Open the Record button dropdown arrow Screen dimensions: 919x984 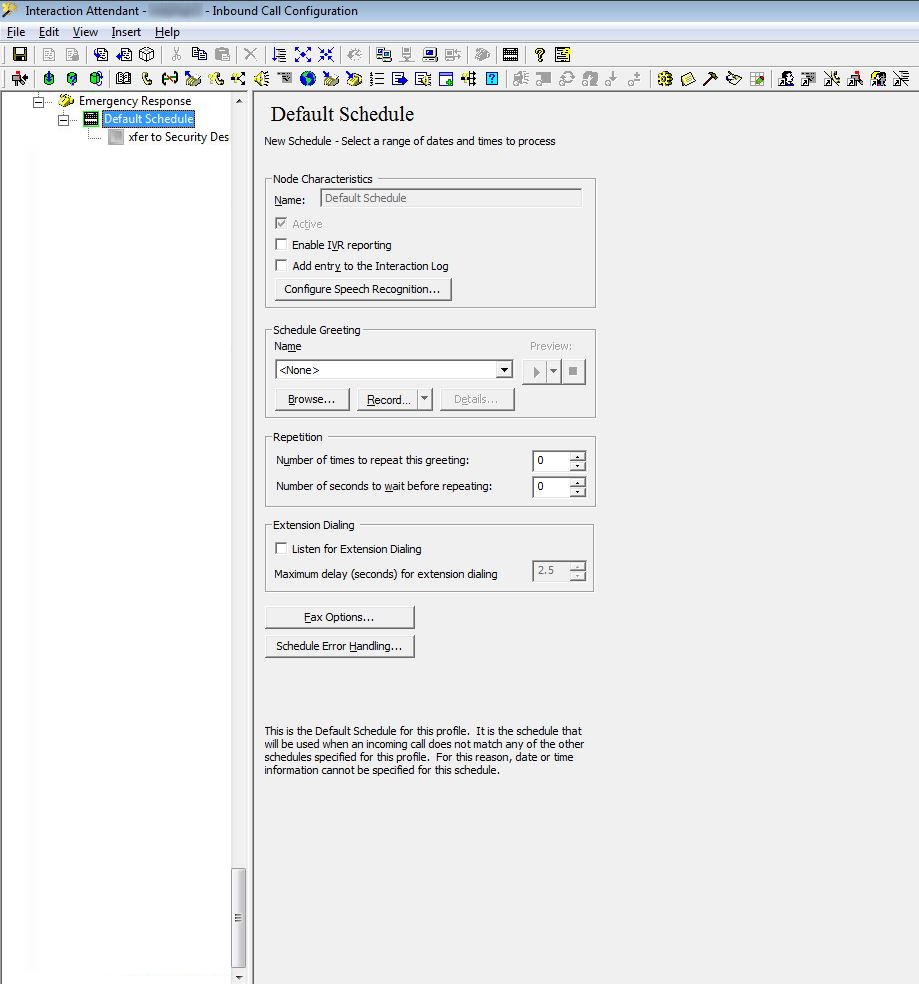[x=425, y=399]
